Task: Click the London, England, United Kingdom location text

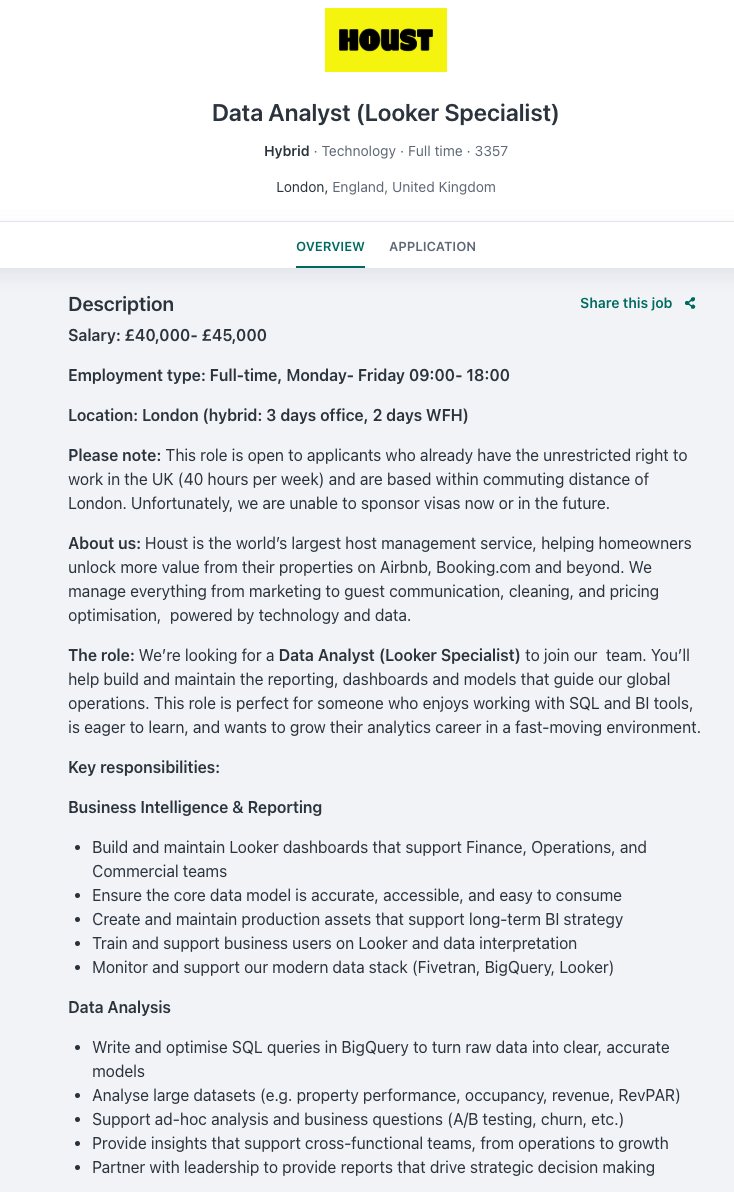Action: coord(385,187)
